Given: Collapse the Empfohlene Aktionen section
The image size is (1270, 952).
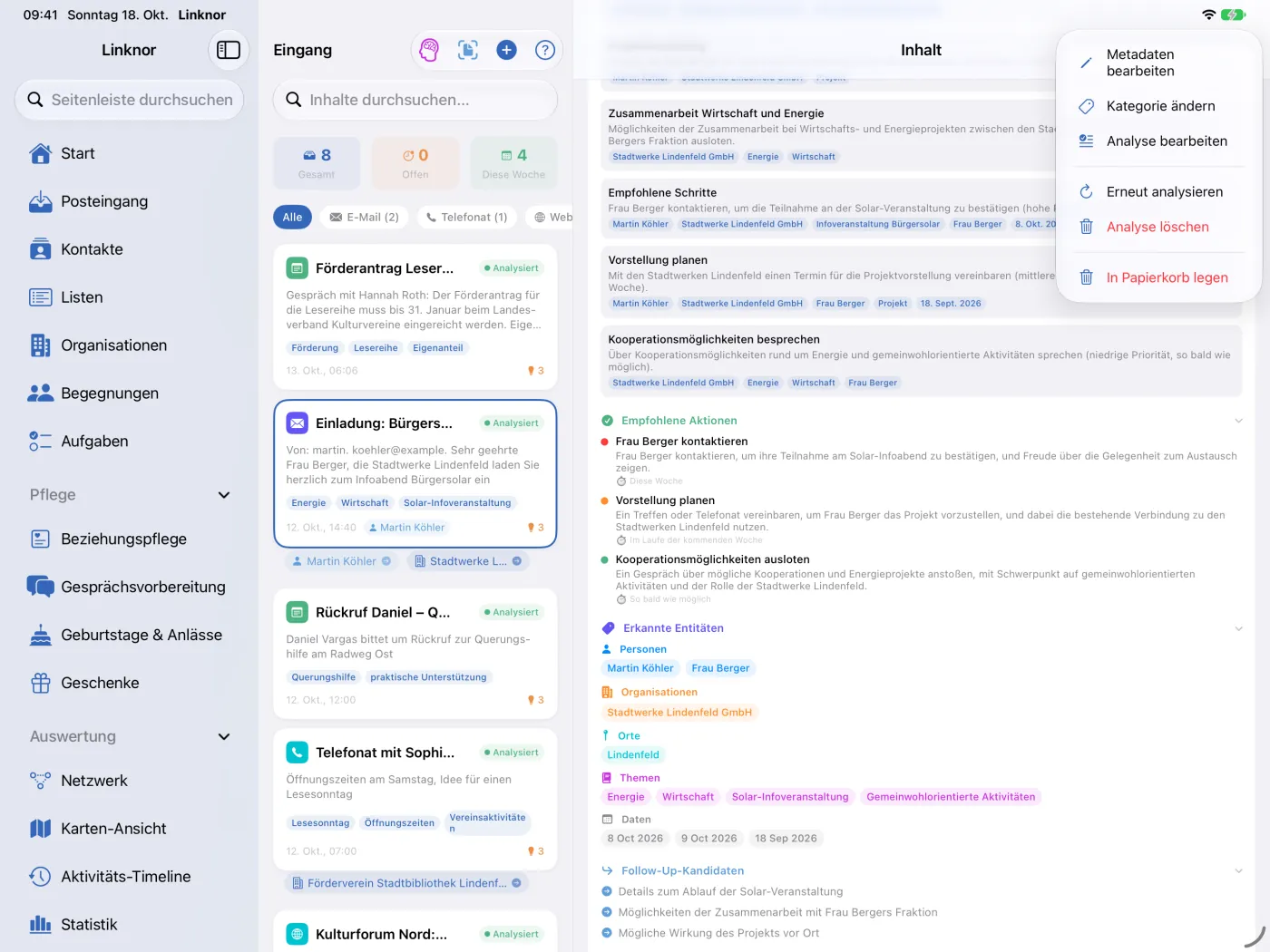Looking at the screenshot, I should pos(1238,421).
